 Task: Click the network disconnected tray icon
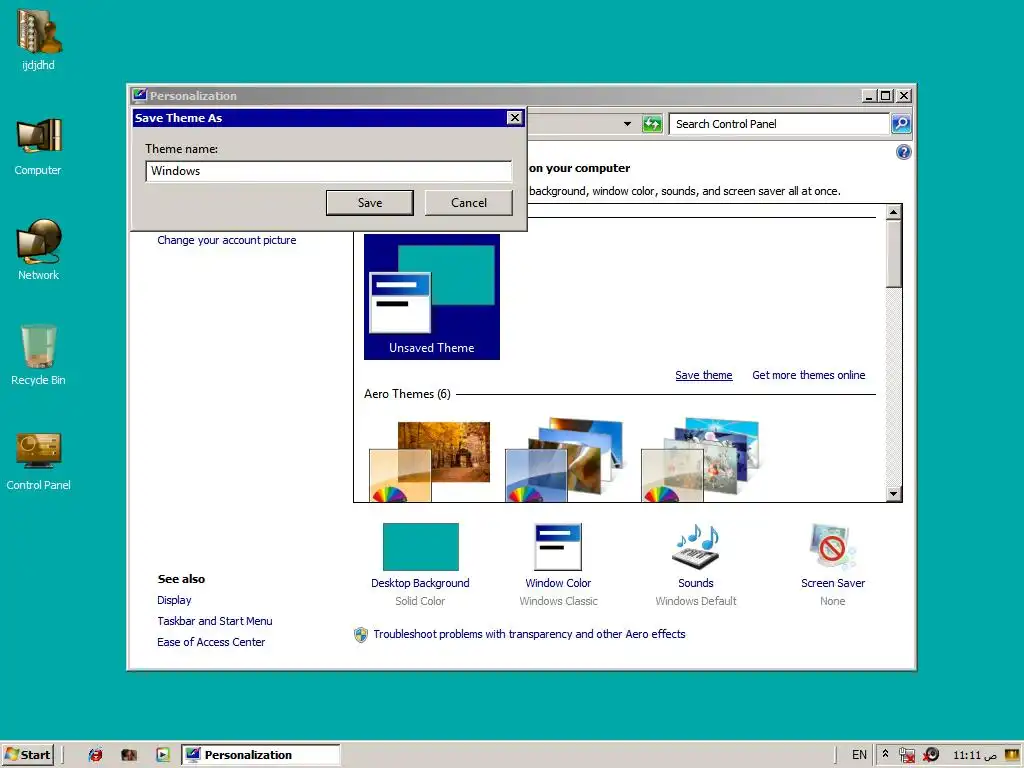tap(906, 755)
